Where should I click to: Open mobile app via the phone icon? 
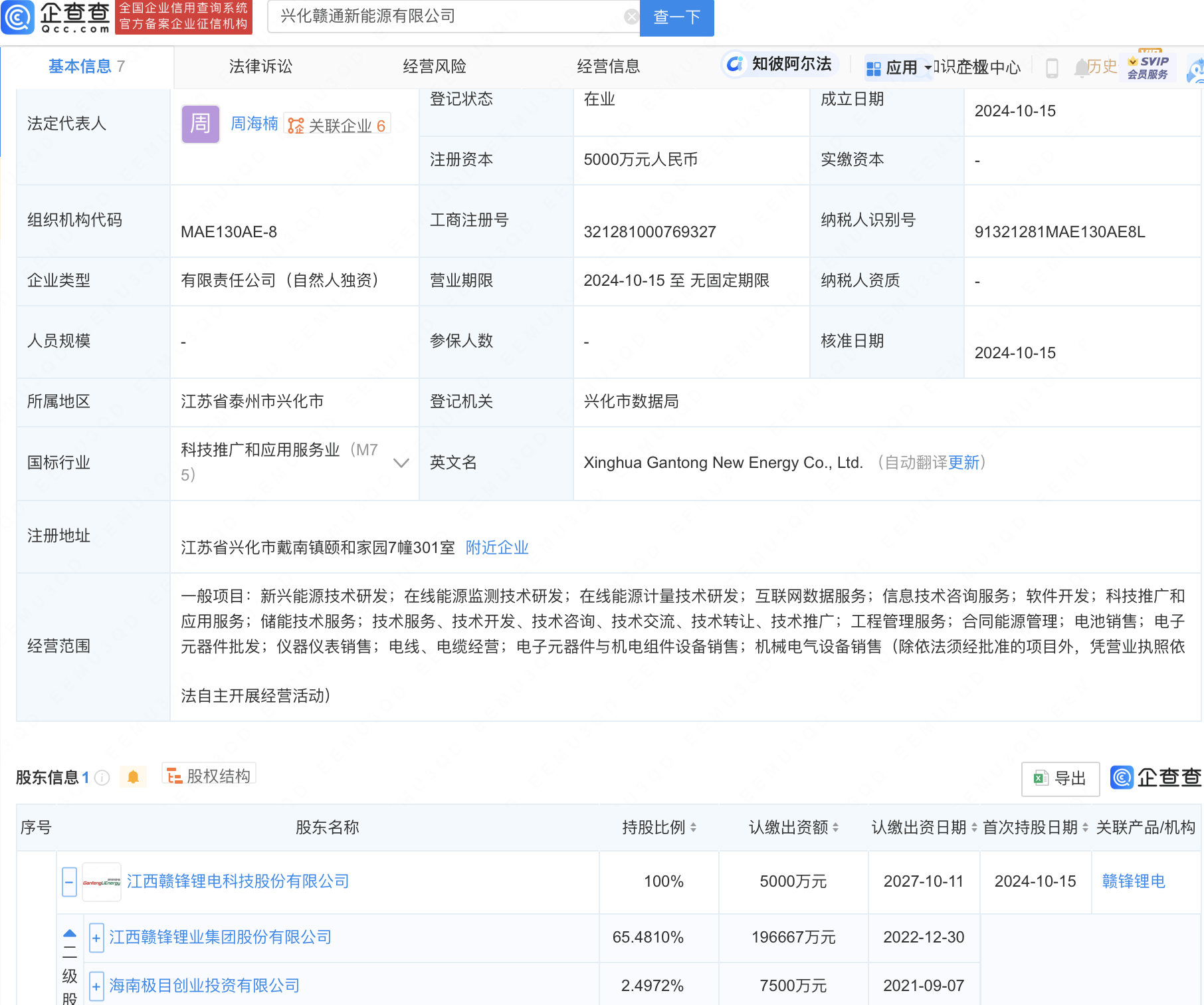[1052, 68]
